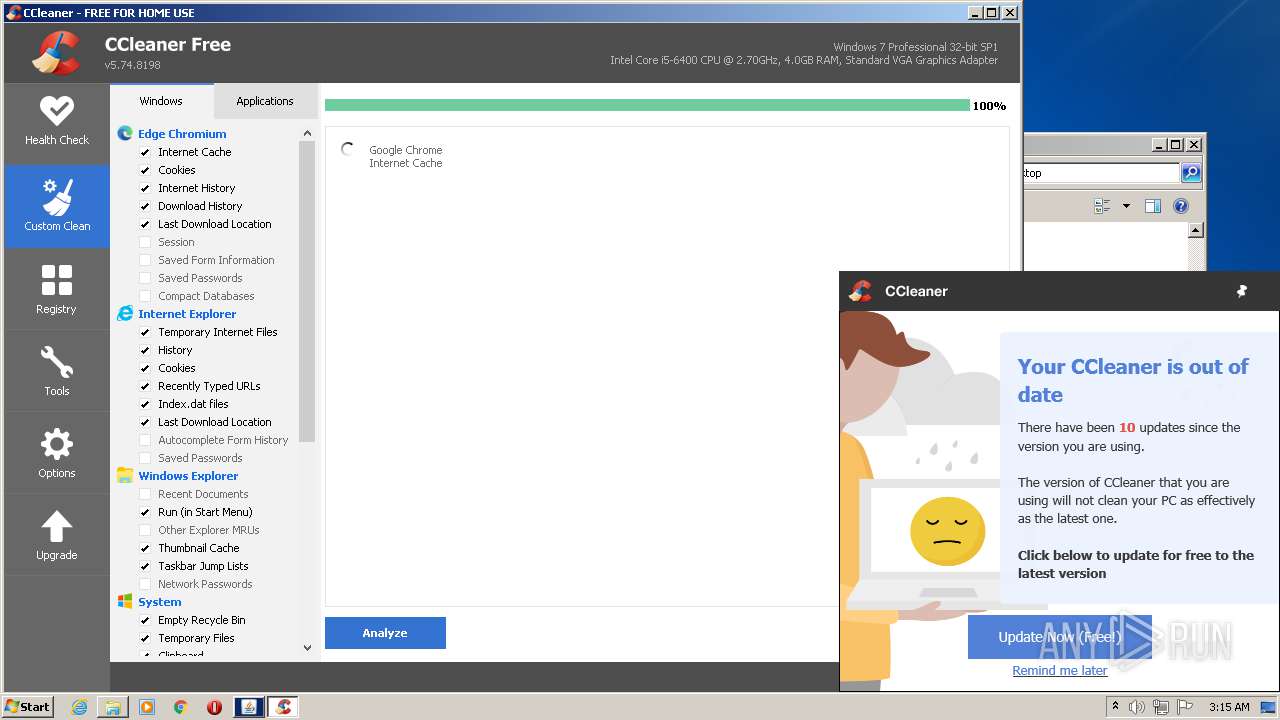Uncheck Temporary Internet Files

[x=145, y=332]
